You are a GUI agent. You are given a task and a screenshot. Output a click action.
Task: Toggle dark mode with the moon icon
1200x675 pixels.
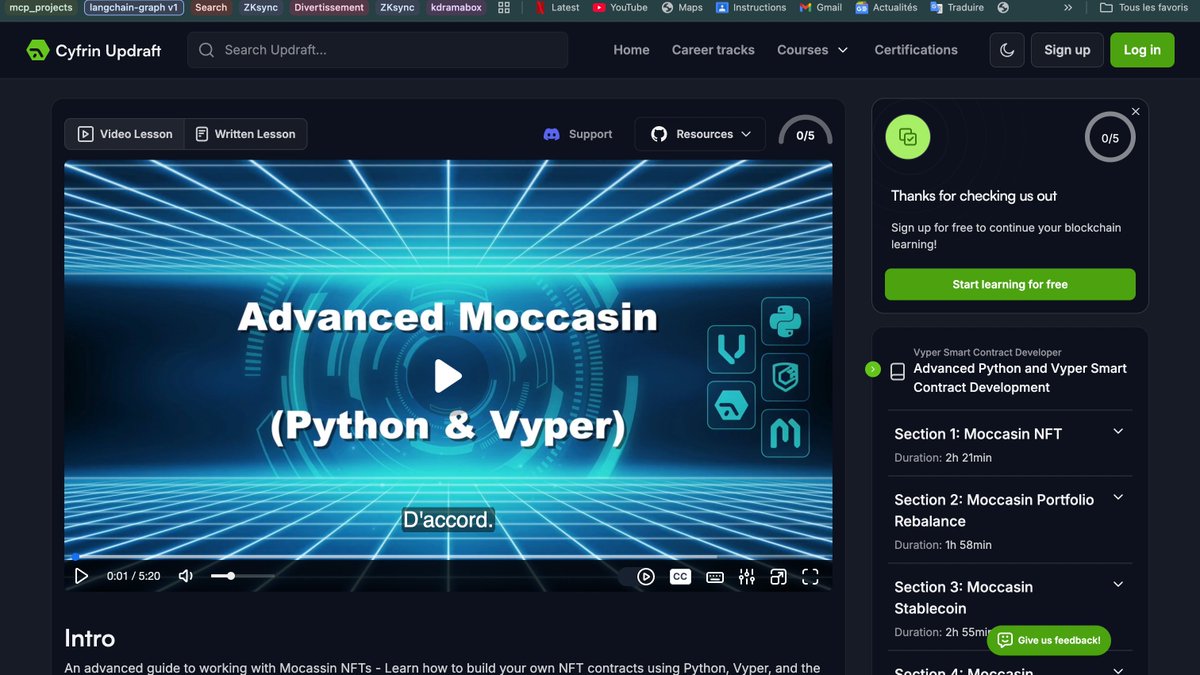pos(1006,50)
